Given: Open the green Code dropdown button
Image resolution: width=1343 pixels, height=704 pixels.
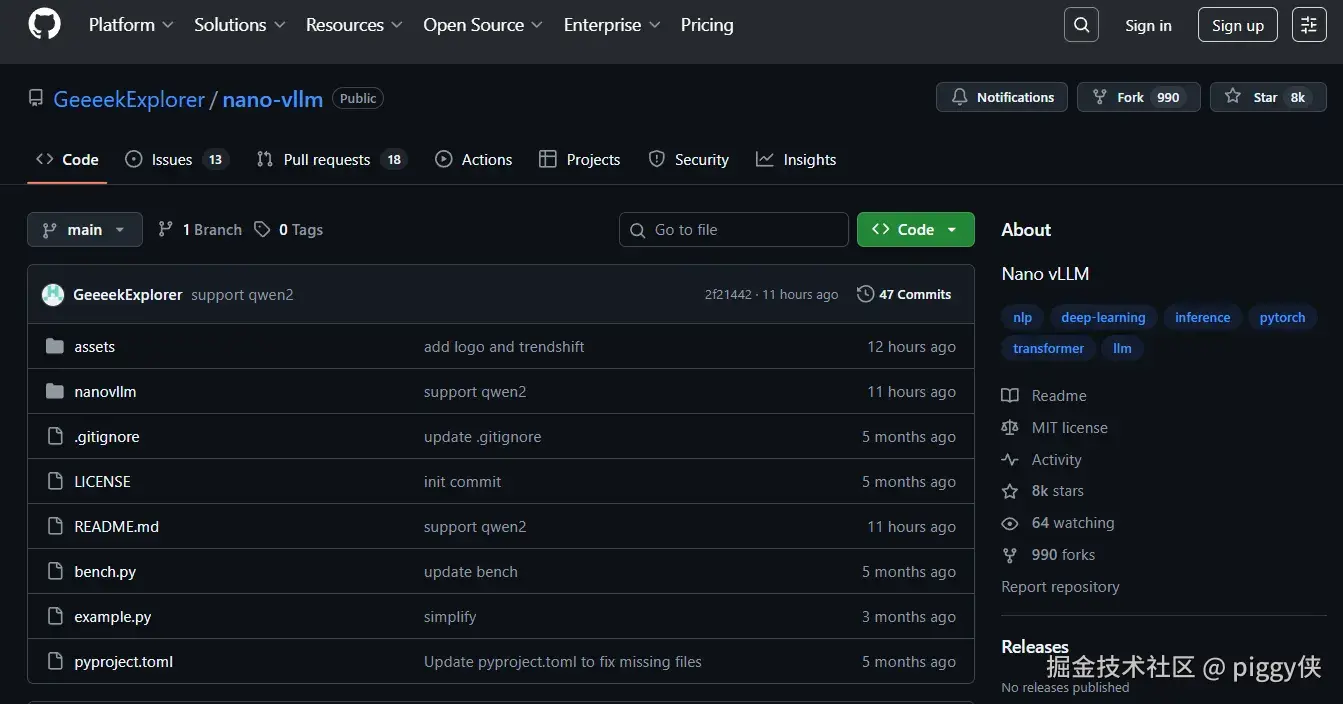Looking at the screenshot, I should [x=915, y=230].
